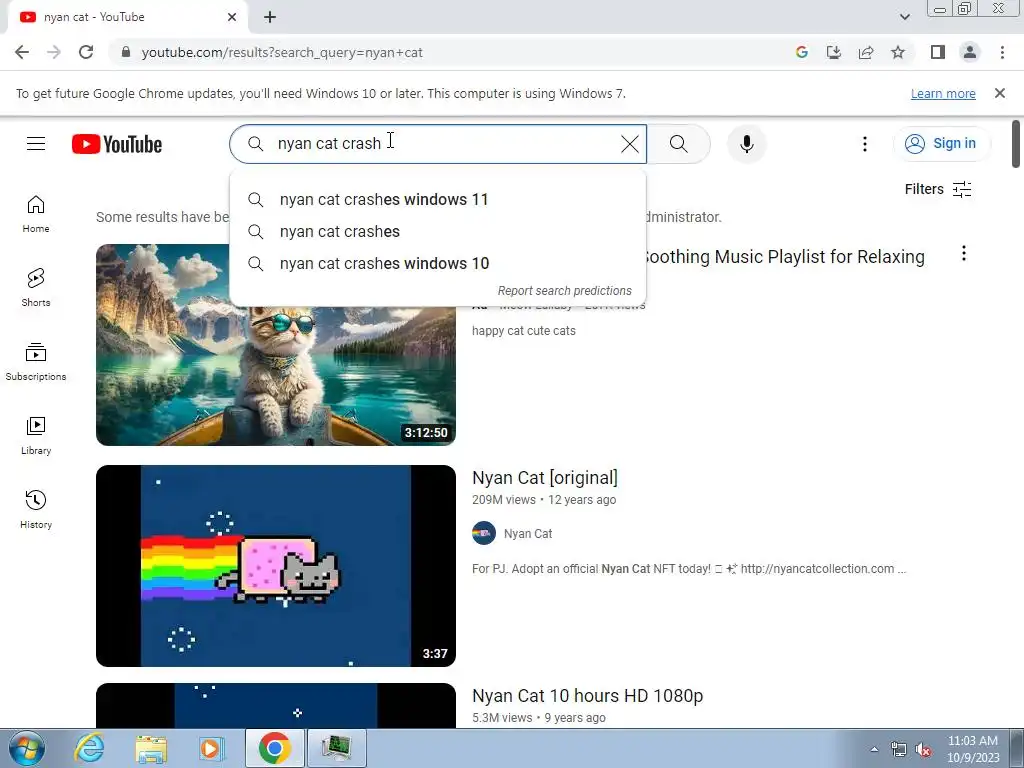Select suggestion 'nyan cat crashes'
Viewport: 1024px width, 768px height.
click(438, 232)
